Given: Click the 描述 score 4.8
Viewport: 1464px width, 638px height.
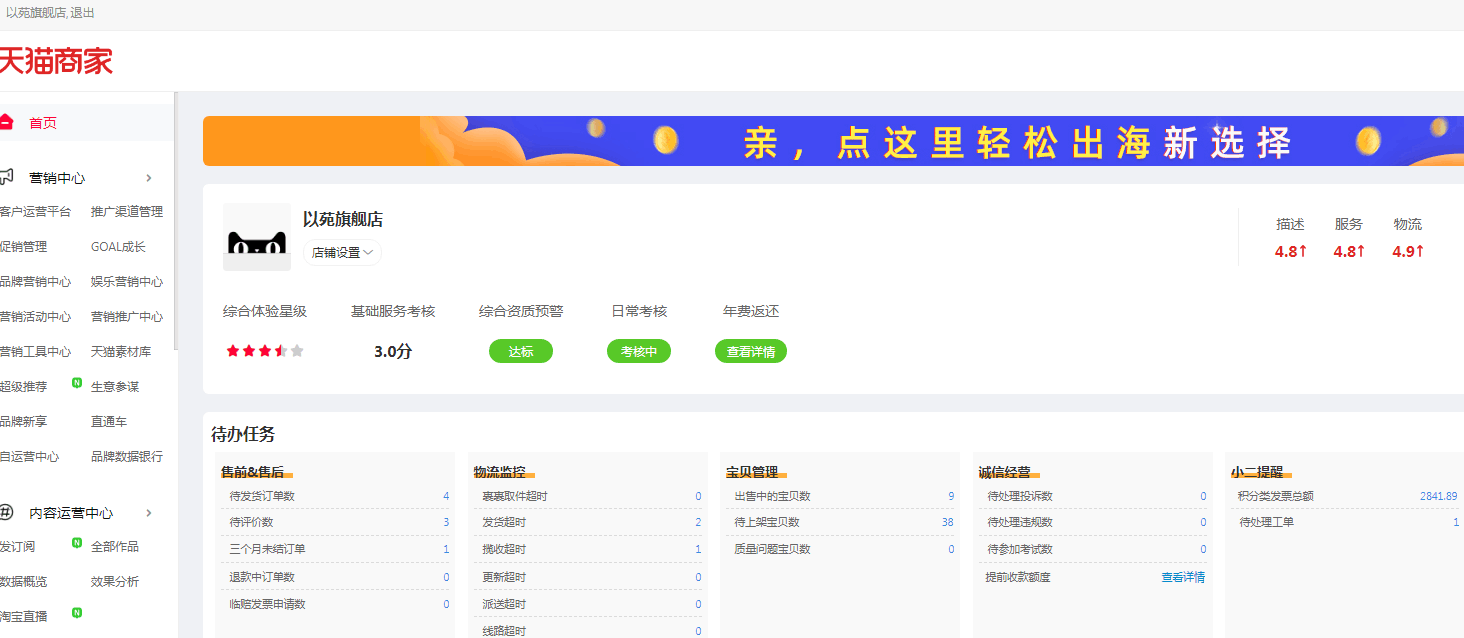Looking at the screenshot, I should 1291,251.
